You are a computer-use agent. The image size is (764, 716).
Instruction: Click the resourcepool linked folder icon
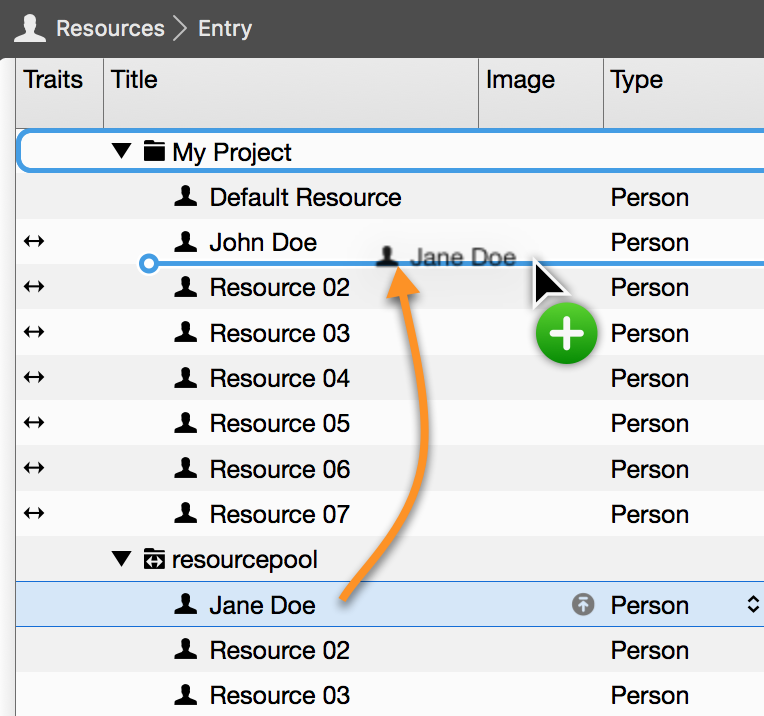[x=154, y=560]
